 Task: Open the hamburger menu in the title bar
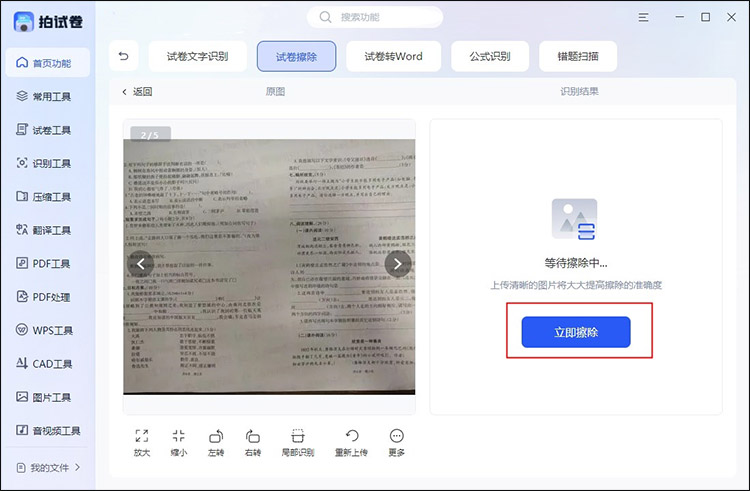643,17
